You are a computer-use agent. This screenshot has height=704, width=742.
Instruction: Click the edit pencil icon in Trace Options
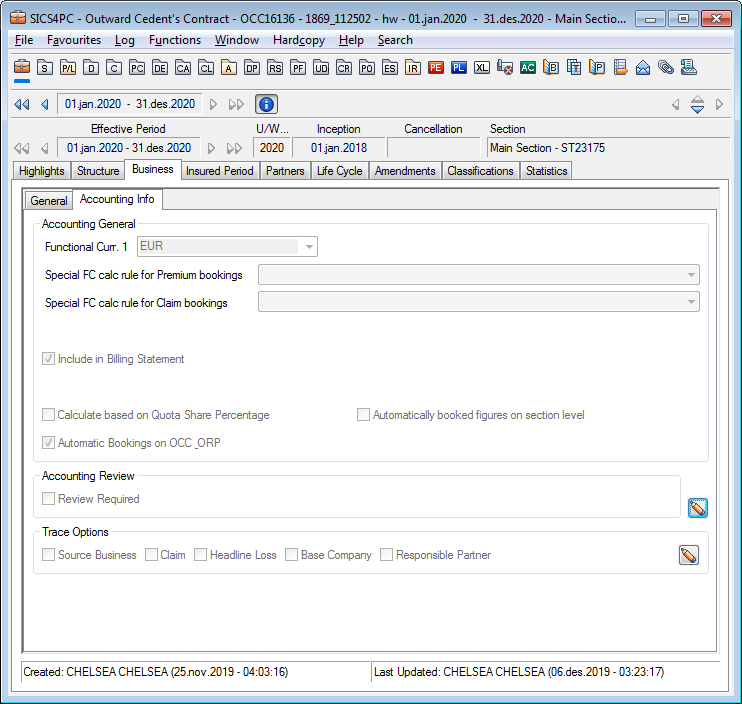click(688, 555)
